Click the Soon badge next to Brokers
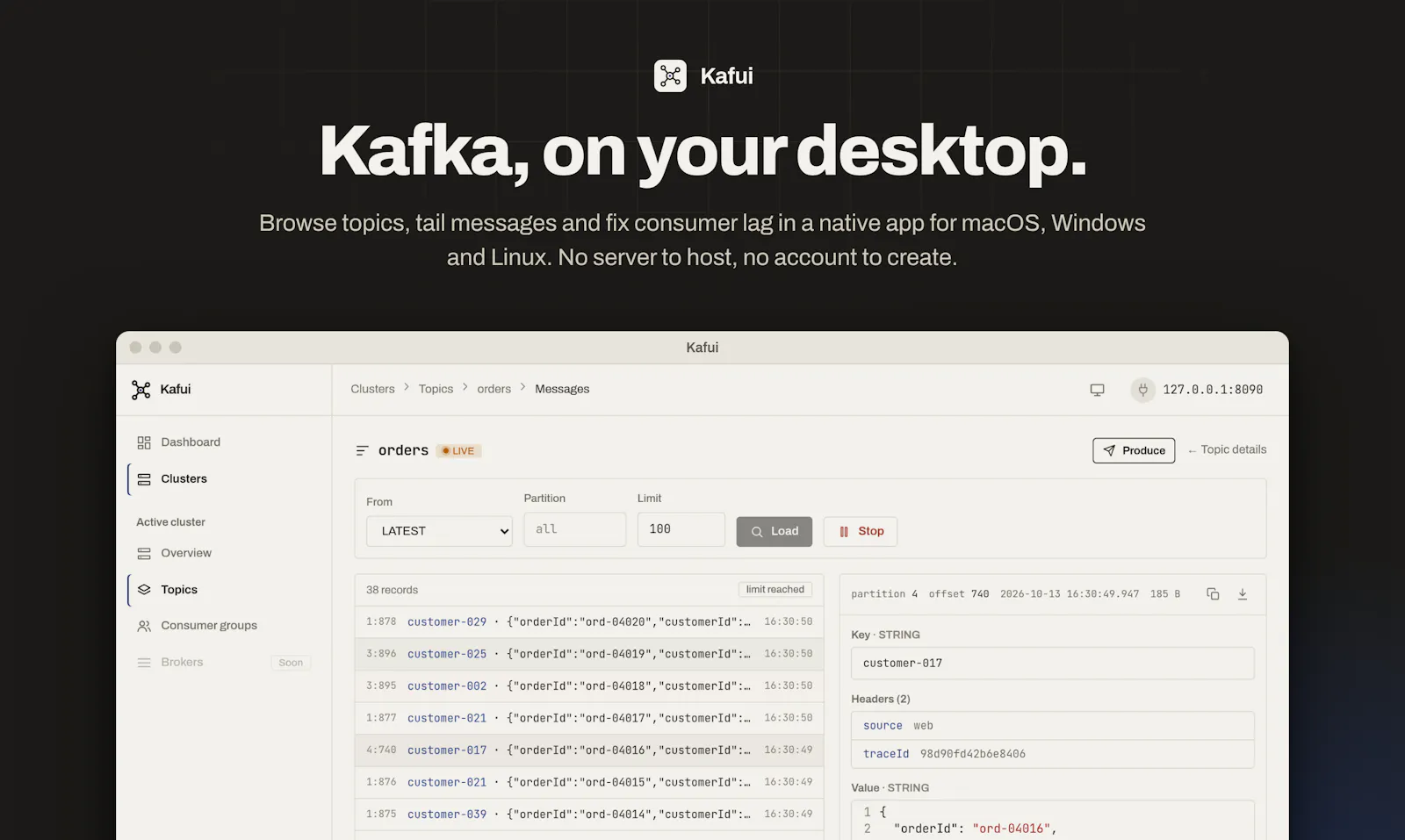Viewport: 1405px width, 840px height. 291,663
